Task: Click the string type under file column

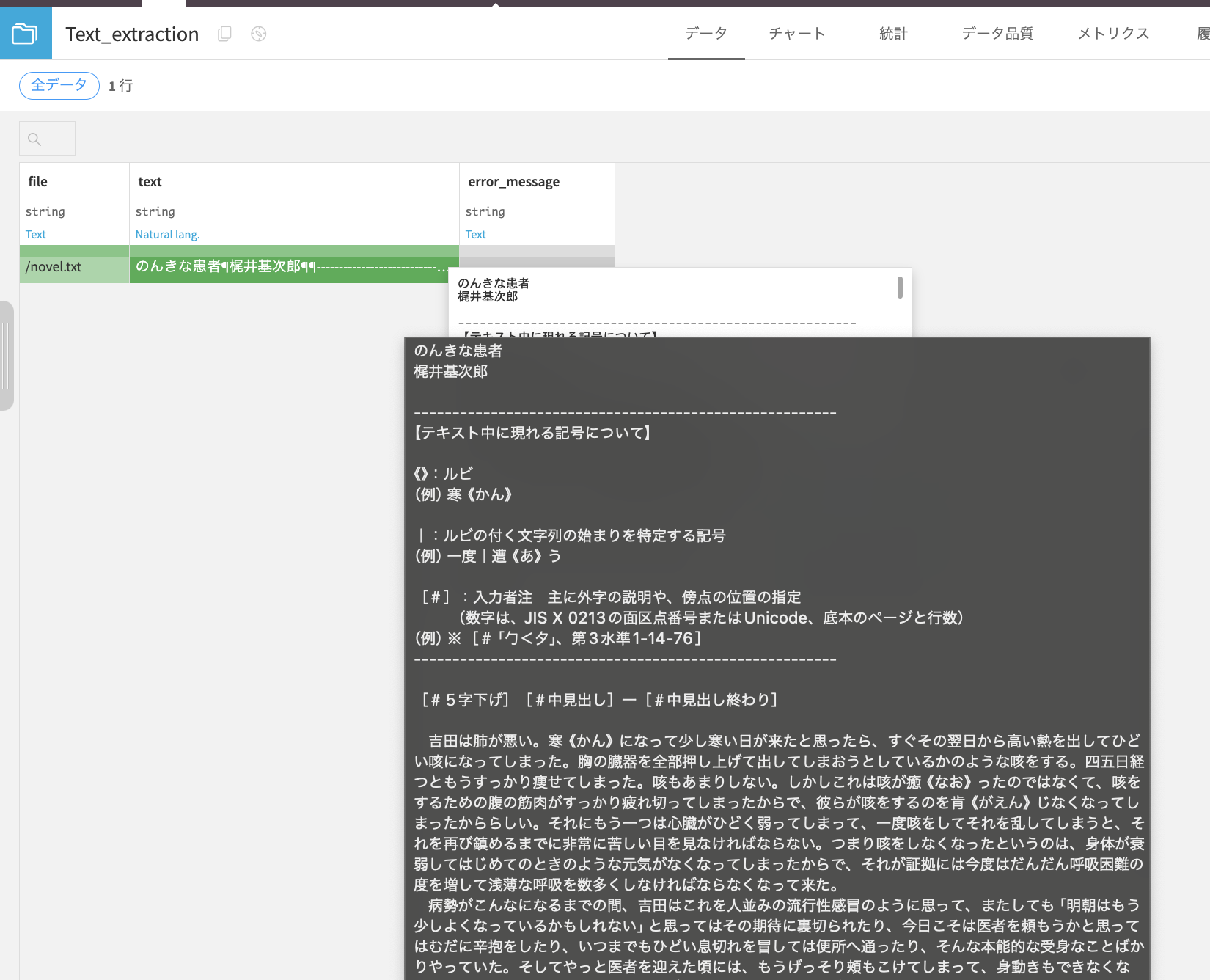Action: pyautogui.click(x=45, y=211)
